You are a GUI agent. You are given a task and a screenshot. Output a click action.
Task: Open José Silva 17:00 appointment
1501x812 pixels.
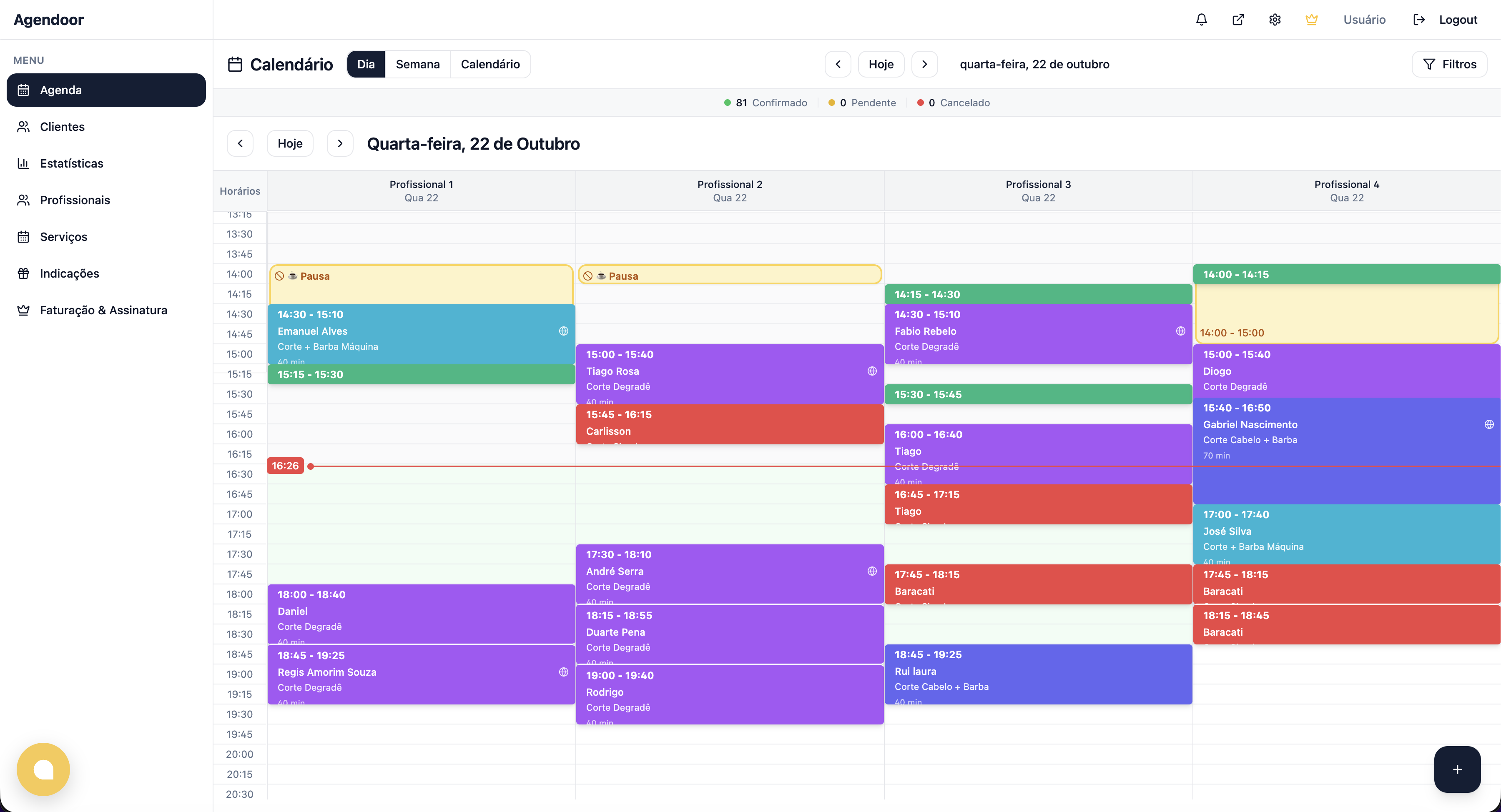[1347, 535]
